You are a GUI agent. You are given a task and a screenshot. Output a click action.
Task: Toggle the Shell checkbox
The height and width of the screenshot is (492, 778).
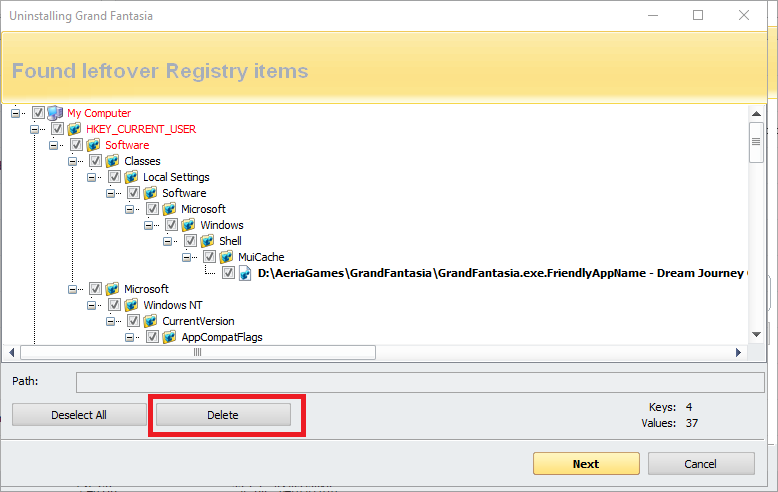[x=190, y=241]
